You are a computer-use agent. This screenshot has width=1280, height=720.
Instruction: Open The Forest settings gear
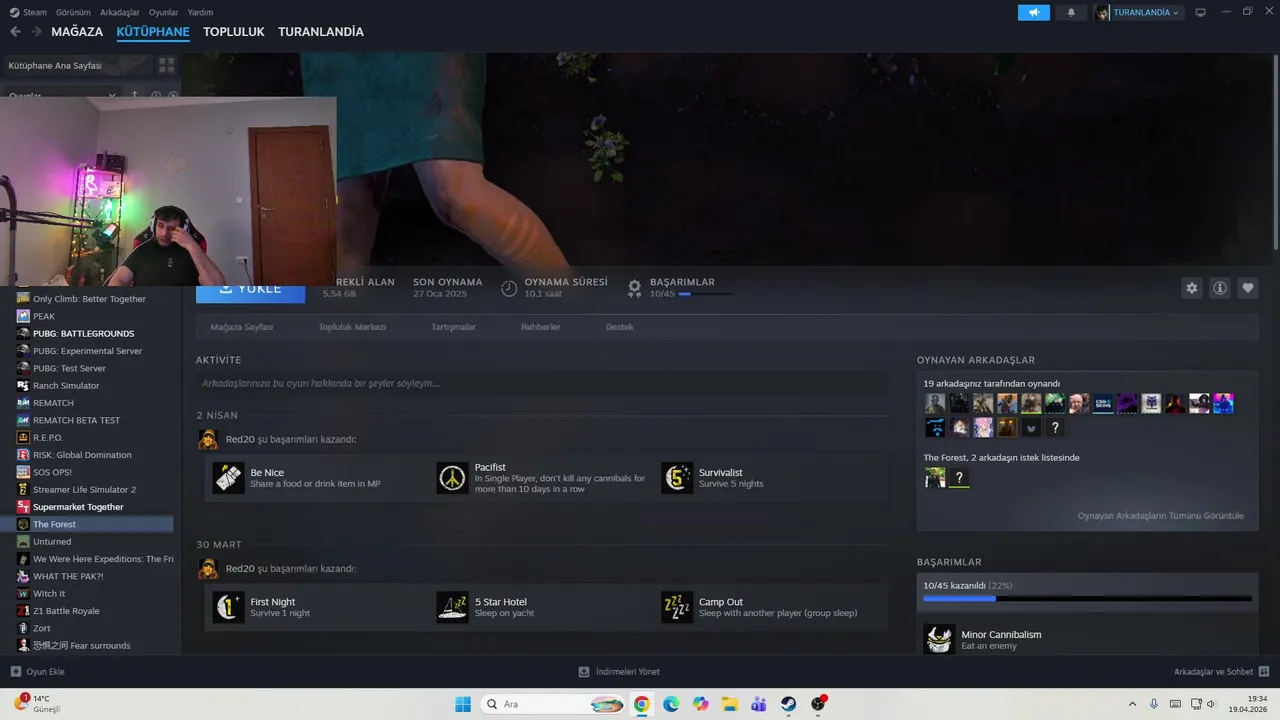(x=1191, y=288)
